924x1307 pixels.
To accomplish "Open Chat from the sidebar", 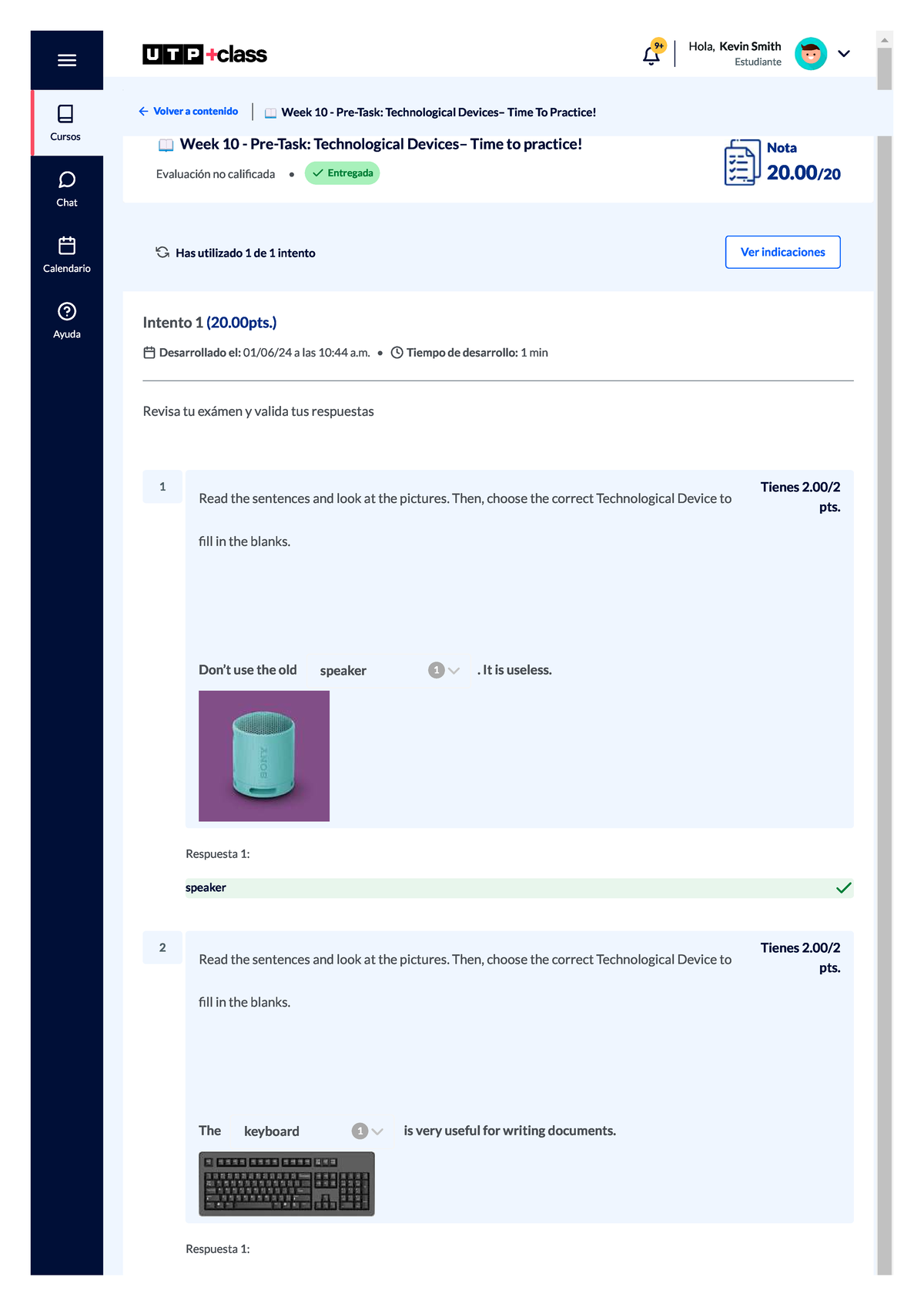I will (67, 189).
